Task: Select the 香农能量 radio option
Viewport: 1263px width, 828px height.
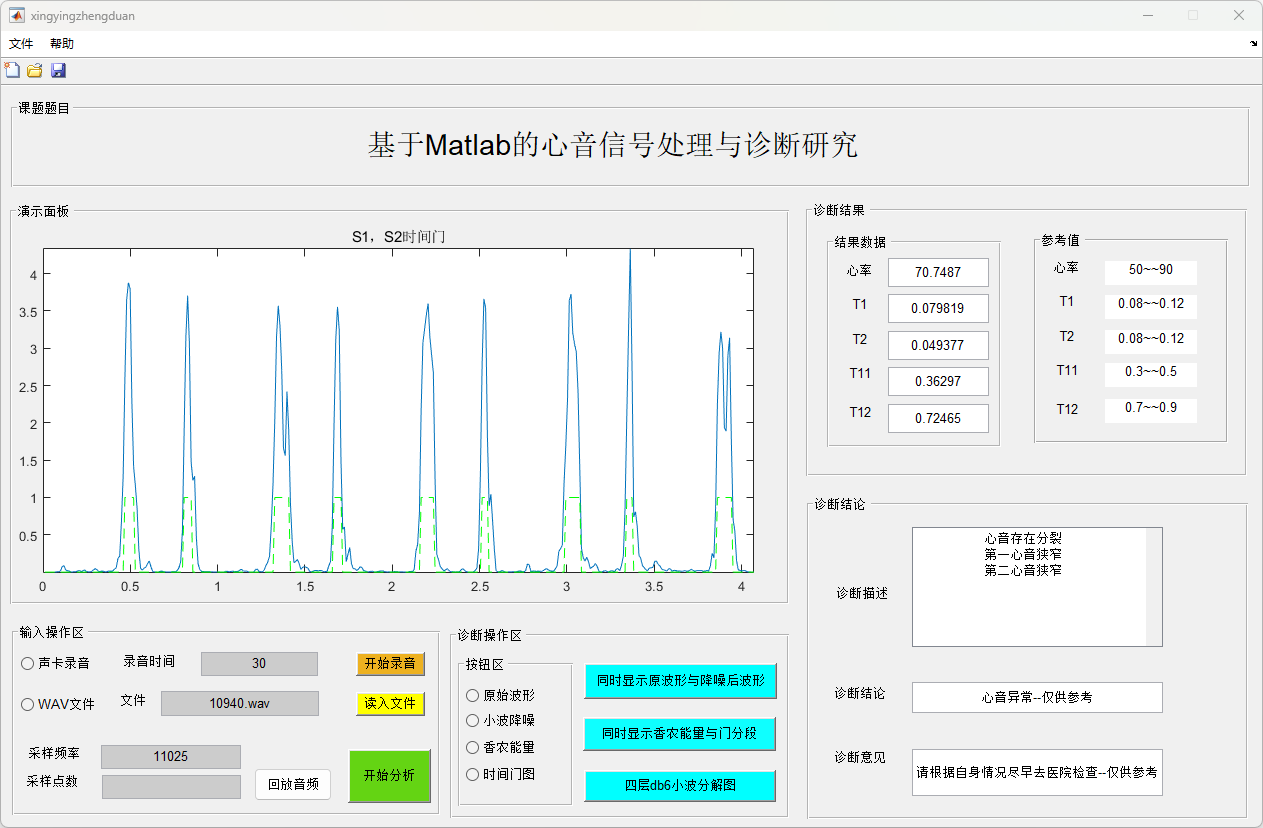Action: (473, 747)
